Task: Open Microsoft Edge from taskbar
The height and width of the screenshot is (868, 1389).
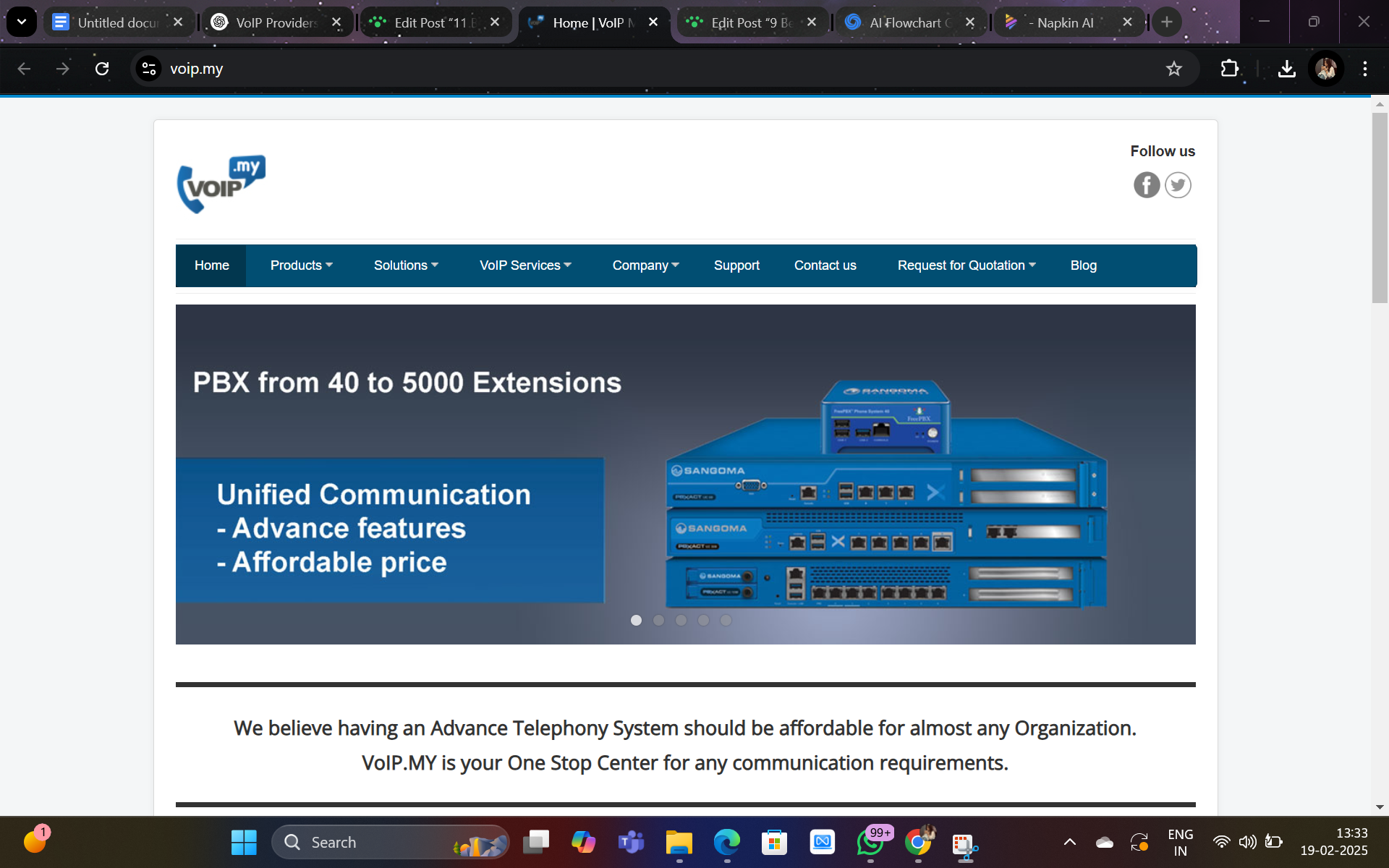Action: (727, 843)
